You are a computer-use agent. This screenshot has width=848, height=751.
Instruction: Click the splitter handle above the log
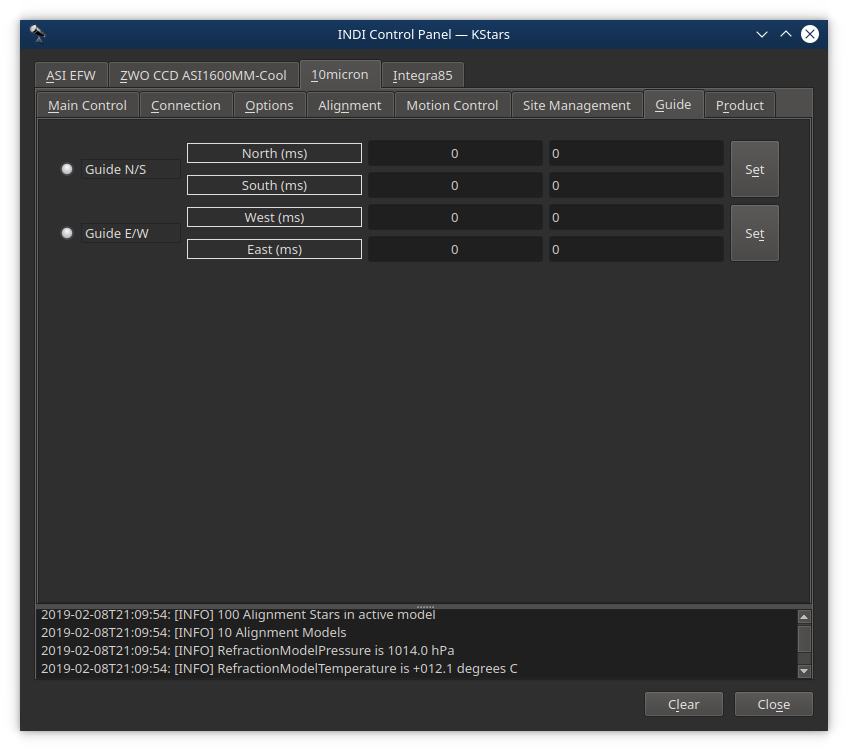click(x=425, y=607)
